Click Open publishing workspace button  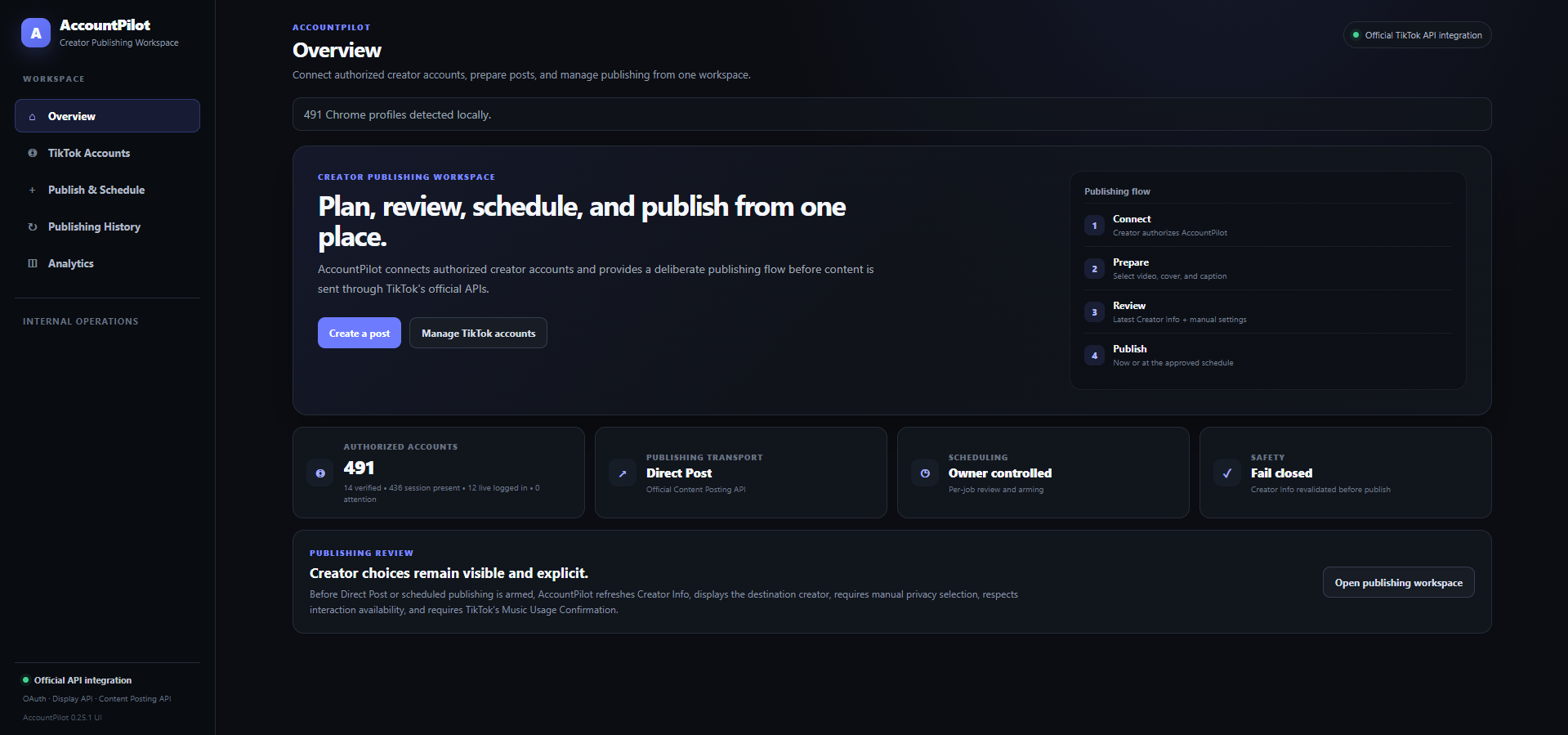1398,582
